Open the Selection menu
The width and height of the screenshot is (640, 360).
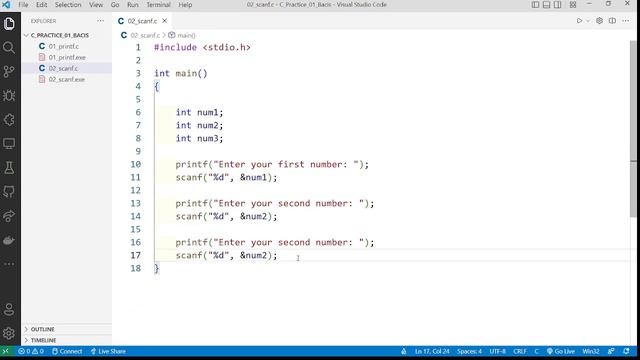click(68, 5)
